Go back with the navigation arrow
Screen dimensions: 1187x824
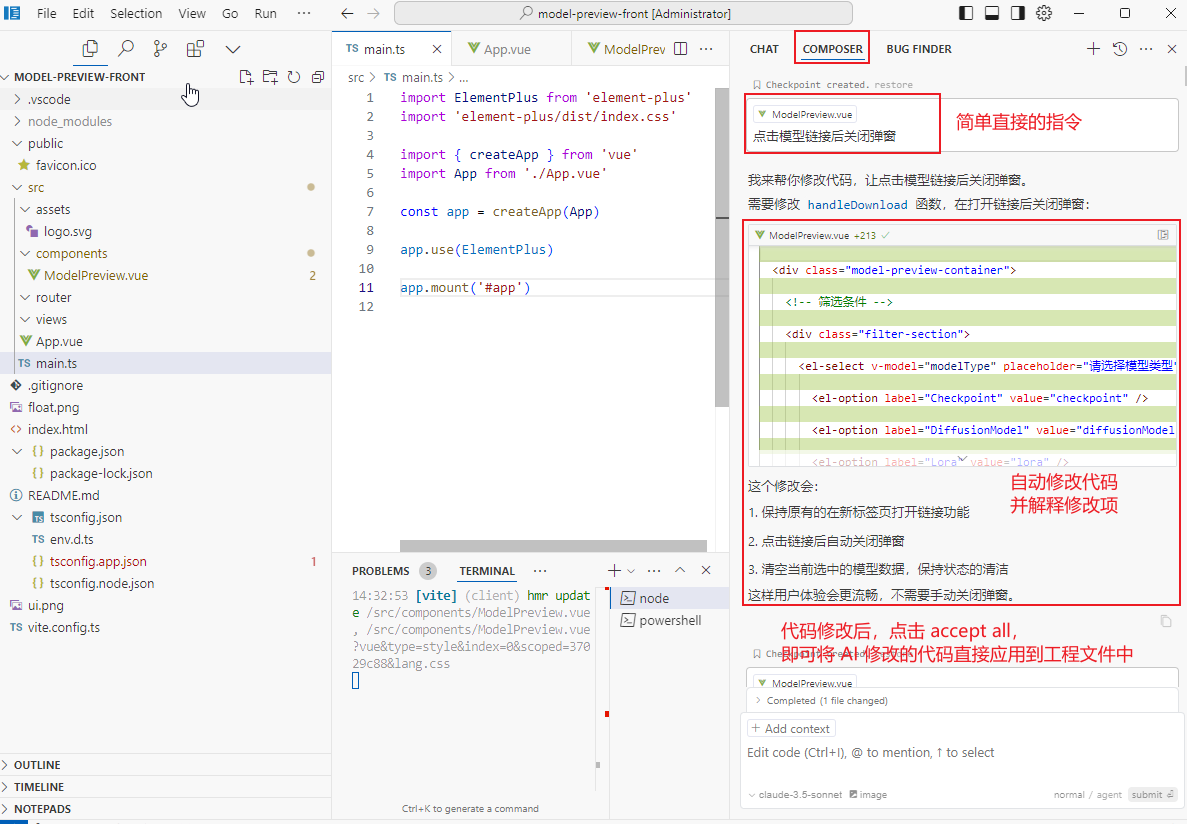pos(347,14)
